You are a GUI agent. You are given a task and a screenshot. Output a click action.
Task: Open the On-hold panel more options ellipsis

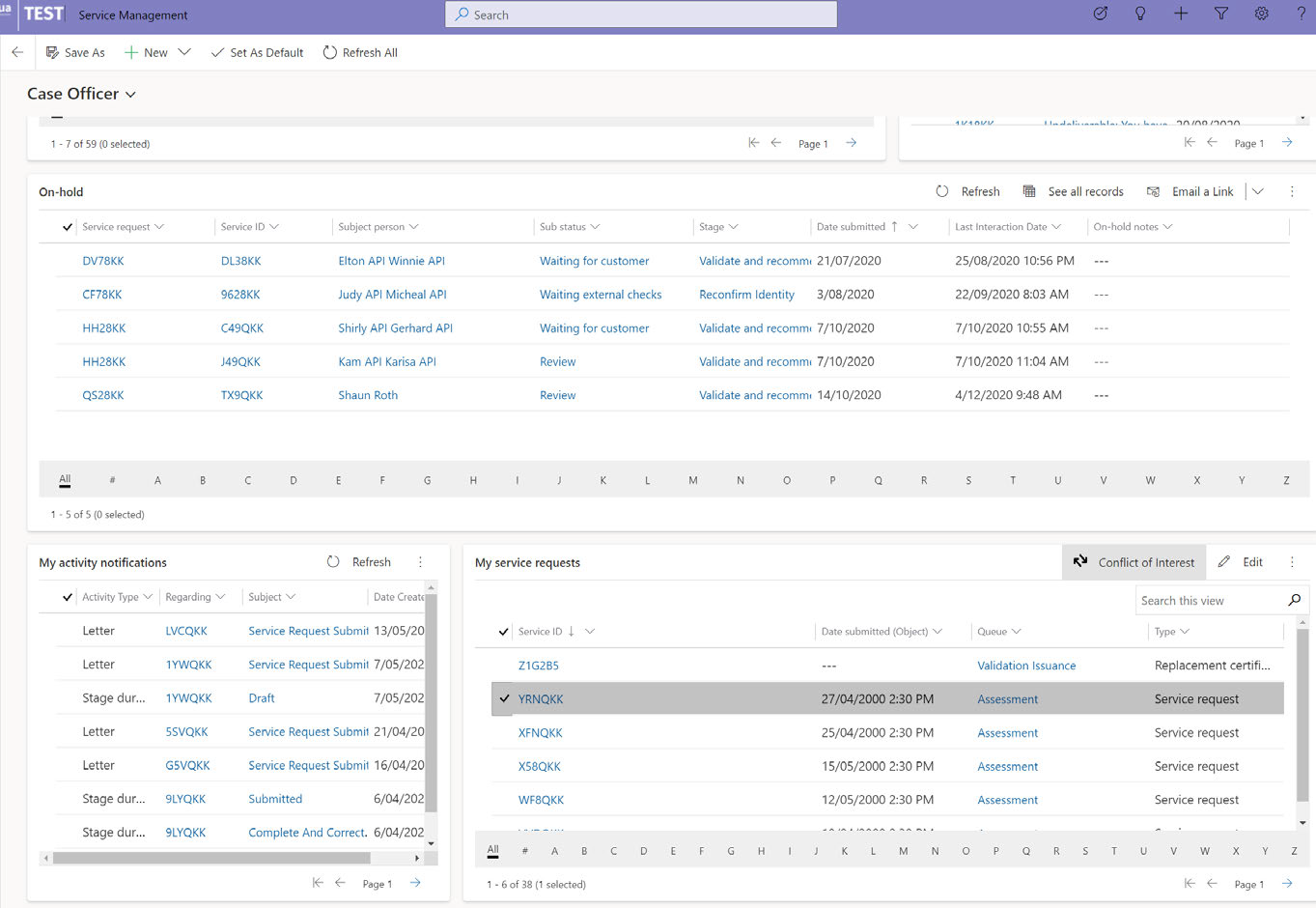coord(1292,191)
